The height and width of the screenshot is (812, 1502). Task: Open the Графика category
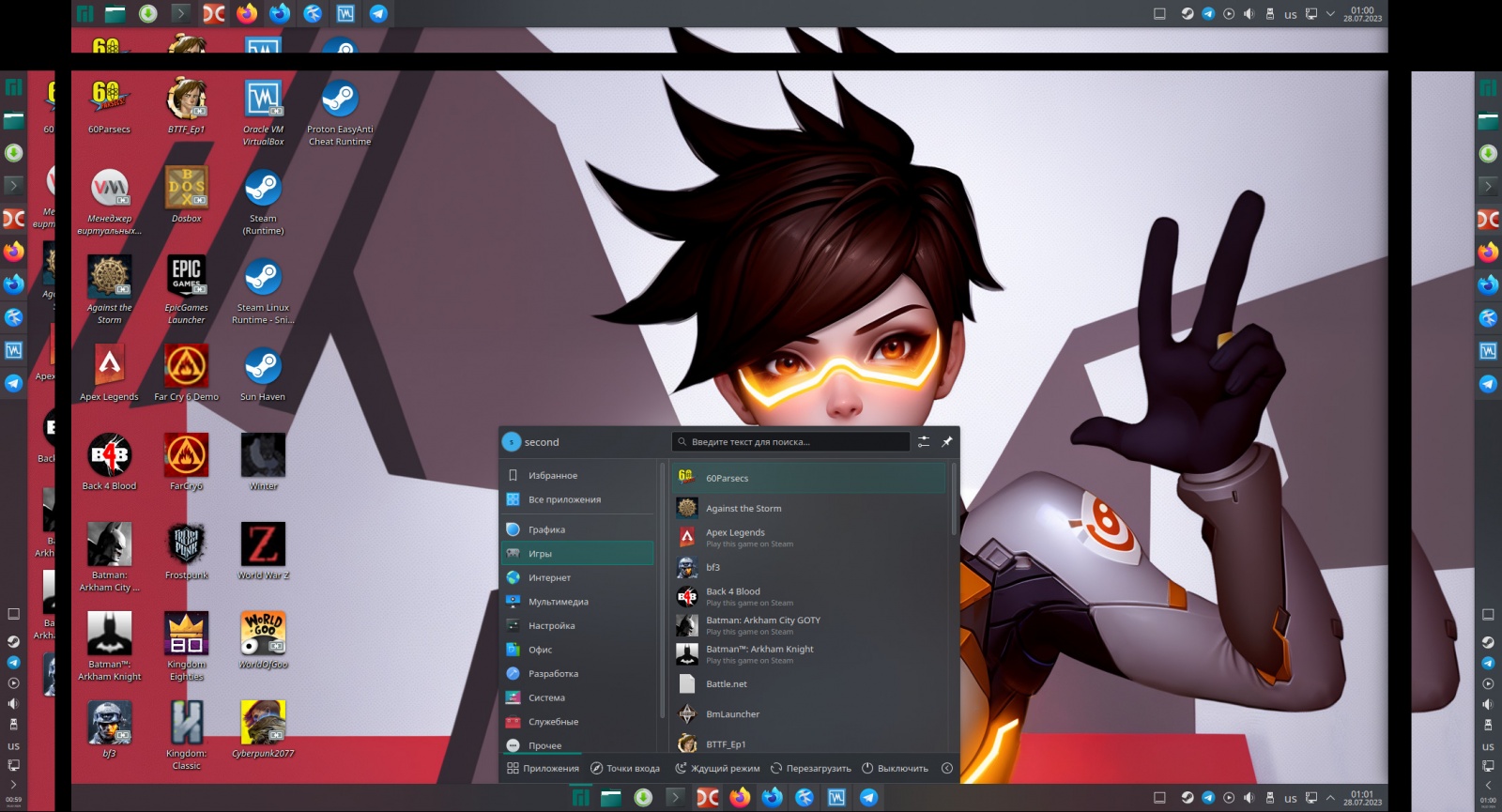[x=577, y=529]
